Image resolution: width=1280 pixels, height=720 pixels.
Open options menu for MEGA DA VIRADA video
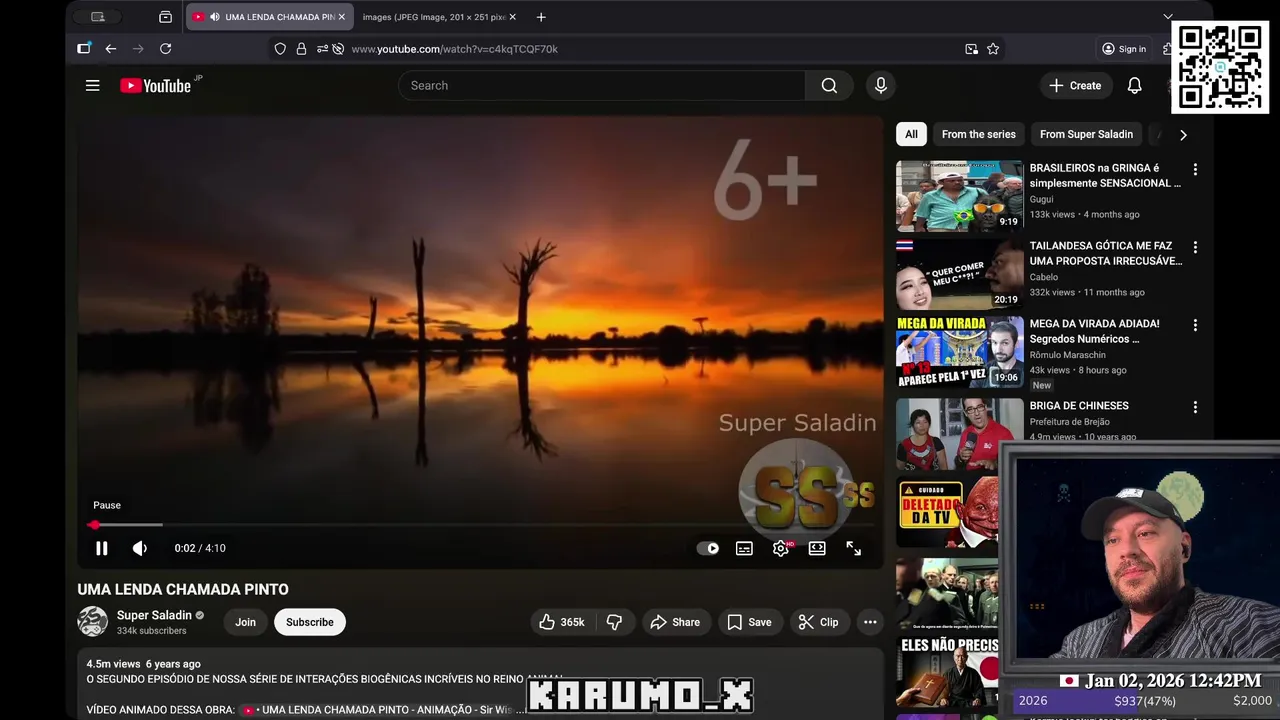(1195, 325)
